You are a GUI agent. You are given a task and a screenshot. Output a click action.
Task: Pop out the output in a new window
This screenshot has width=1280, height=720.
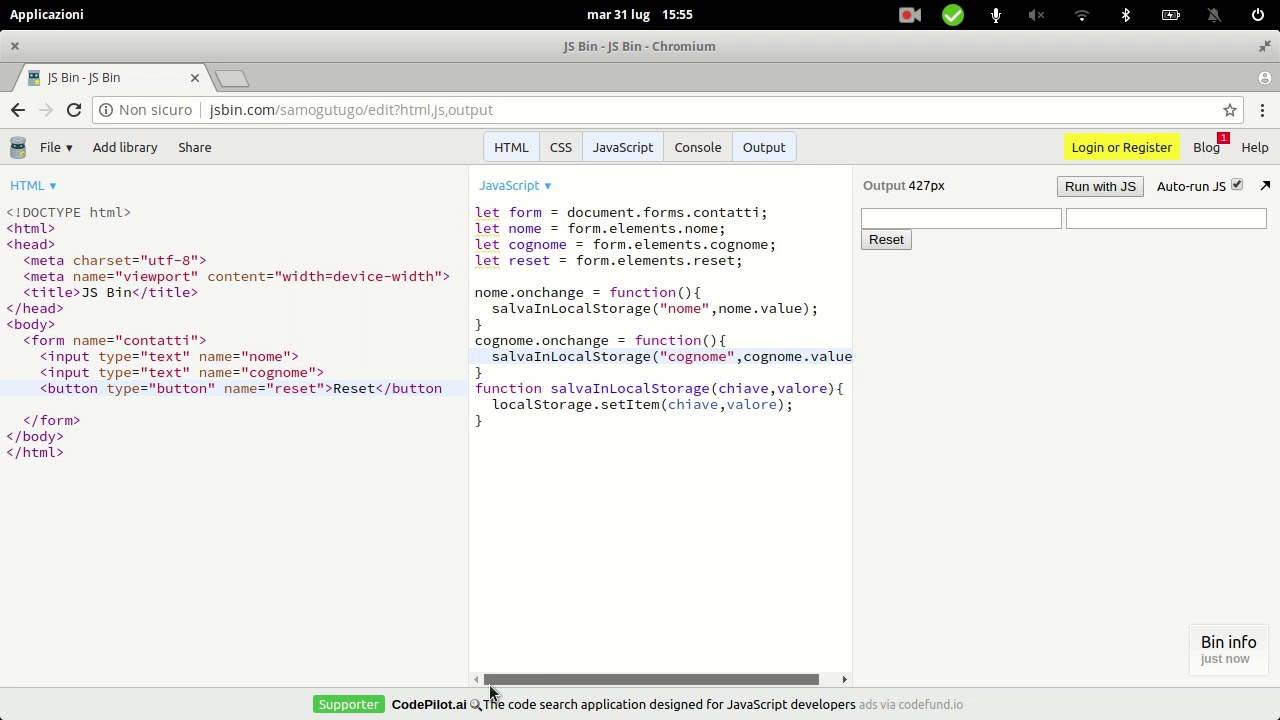(1265, 186)
